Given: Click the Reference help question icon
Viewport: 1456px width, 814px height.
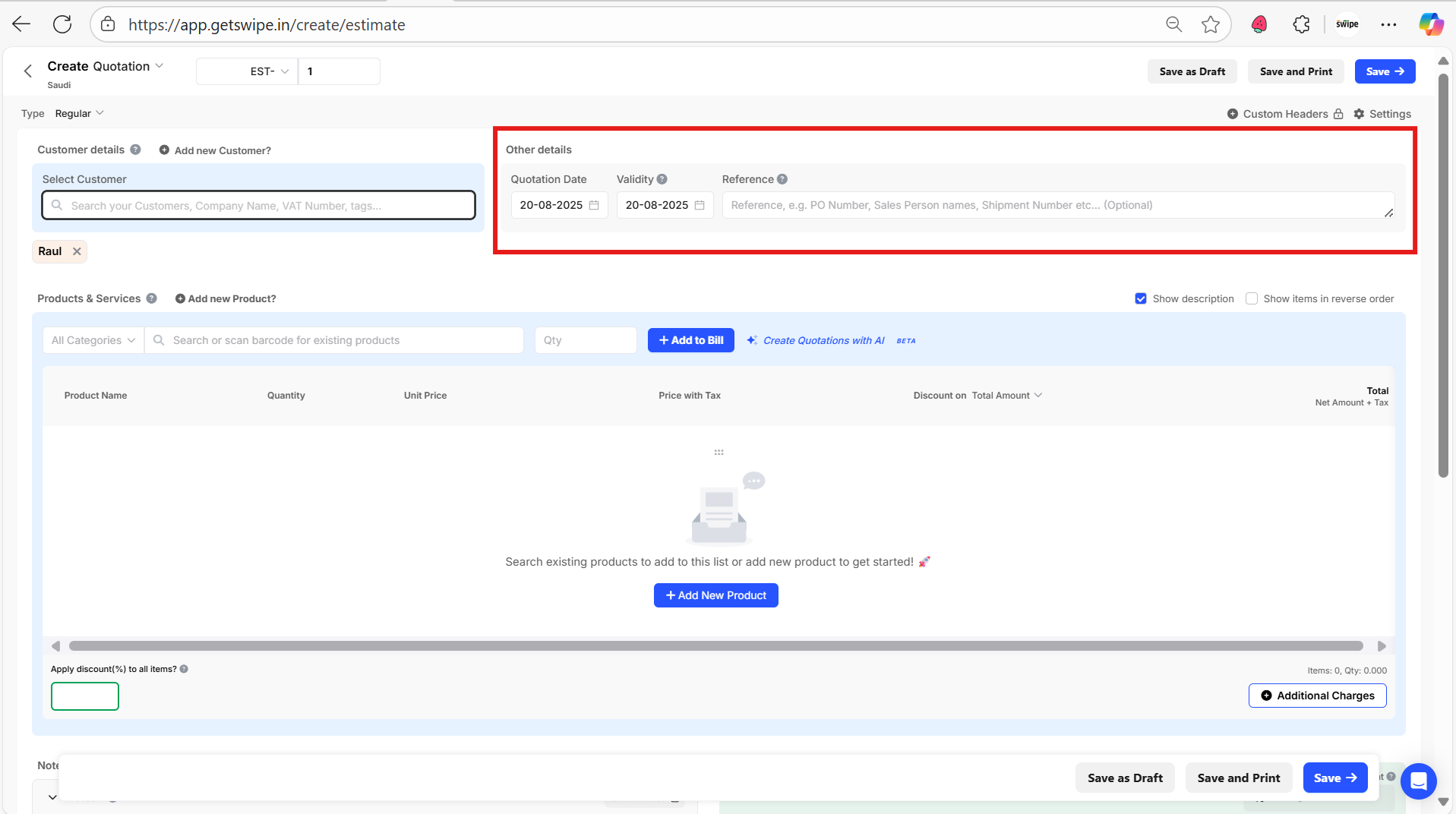Looking at the screenshot, I should click(x=782, y=179).
